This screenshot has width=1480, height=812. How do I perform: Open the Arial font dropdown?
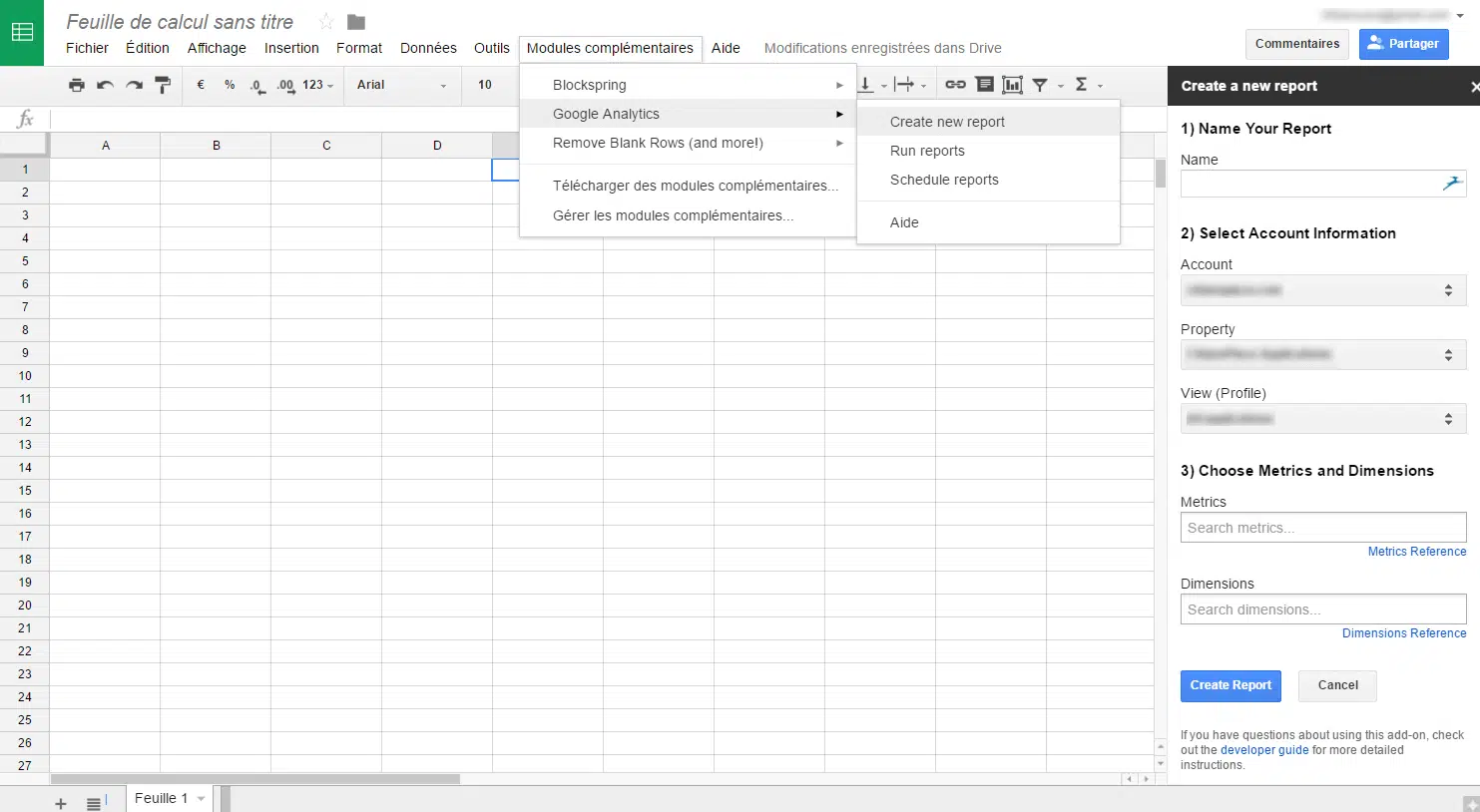[x=401, y=85]
